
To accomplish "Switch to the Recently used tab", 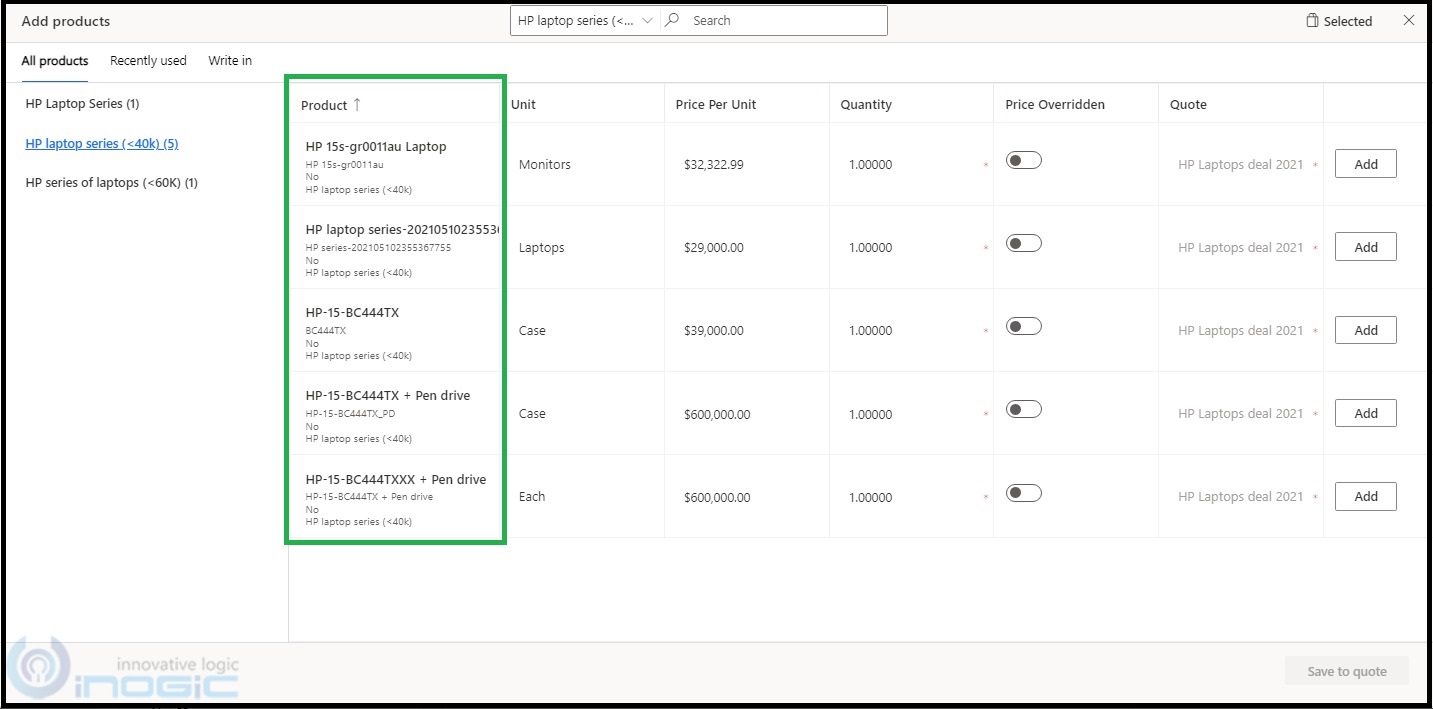I will tap(148, 61).
